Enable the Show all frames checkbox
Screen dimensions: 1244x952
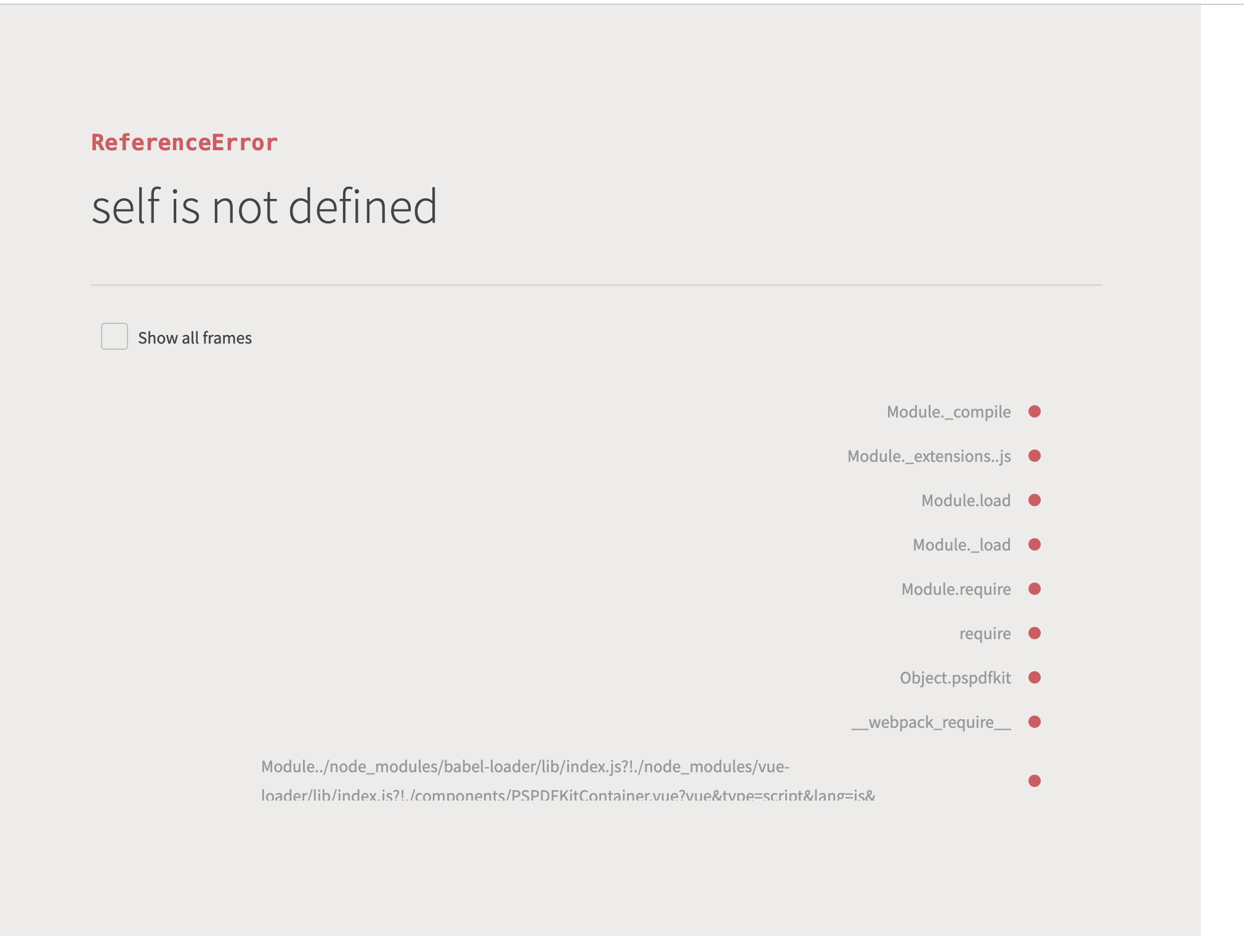pyautogui.click(x=115, y=336)
